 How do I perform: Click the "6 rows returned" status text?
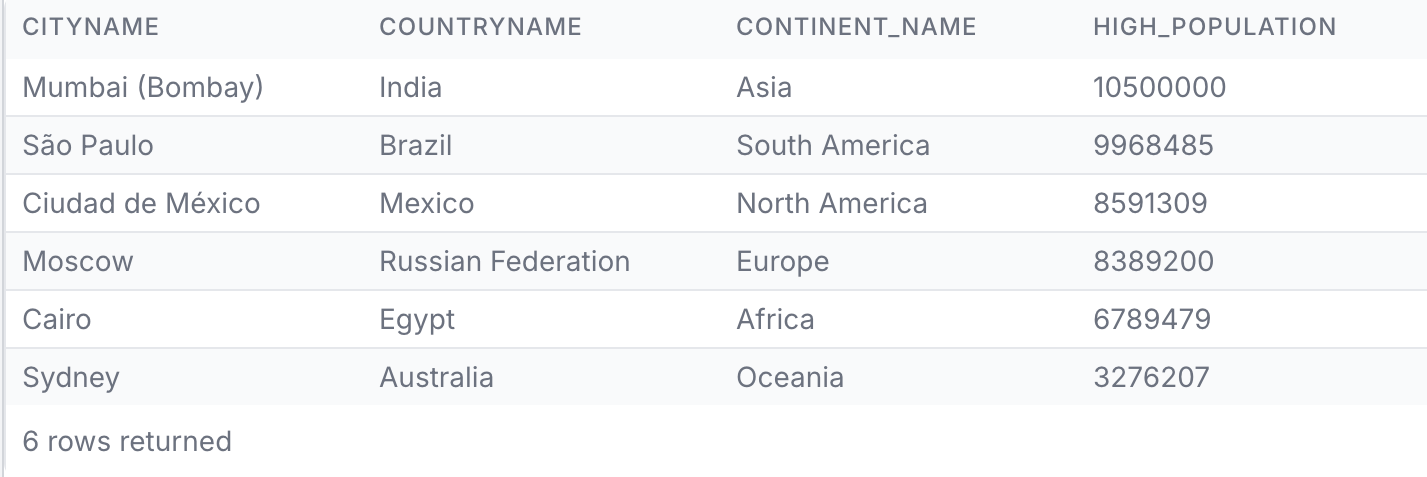127,441
